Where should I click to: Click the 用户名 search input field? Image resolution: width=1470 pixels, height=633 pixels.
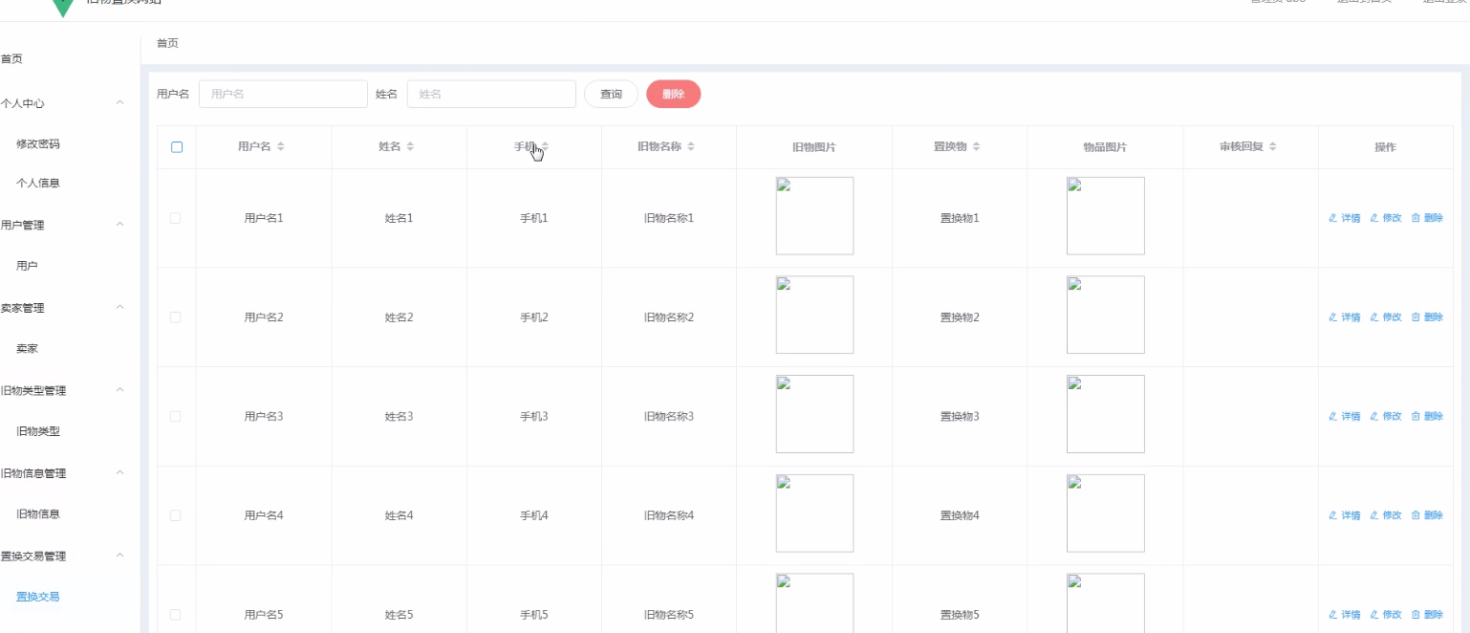283,94
